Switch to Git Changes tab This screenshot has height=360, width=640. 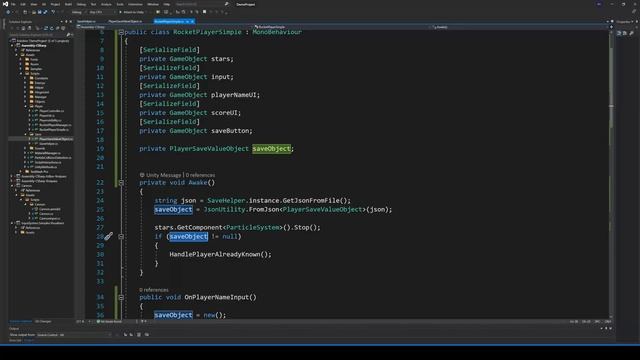coord(43,322)
